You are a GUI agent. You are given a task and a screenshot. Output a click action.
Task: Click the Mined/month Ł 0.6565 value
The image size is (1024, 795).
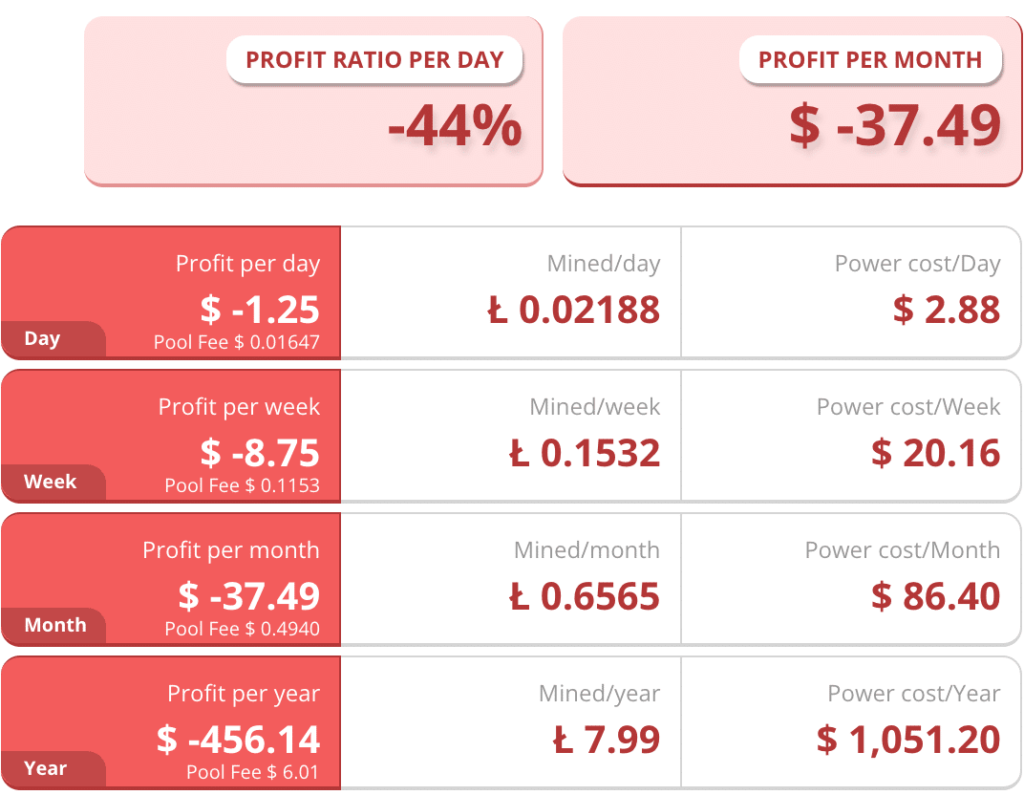coord(585,597)
